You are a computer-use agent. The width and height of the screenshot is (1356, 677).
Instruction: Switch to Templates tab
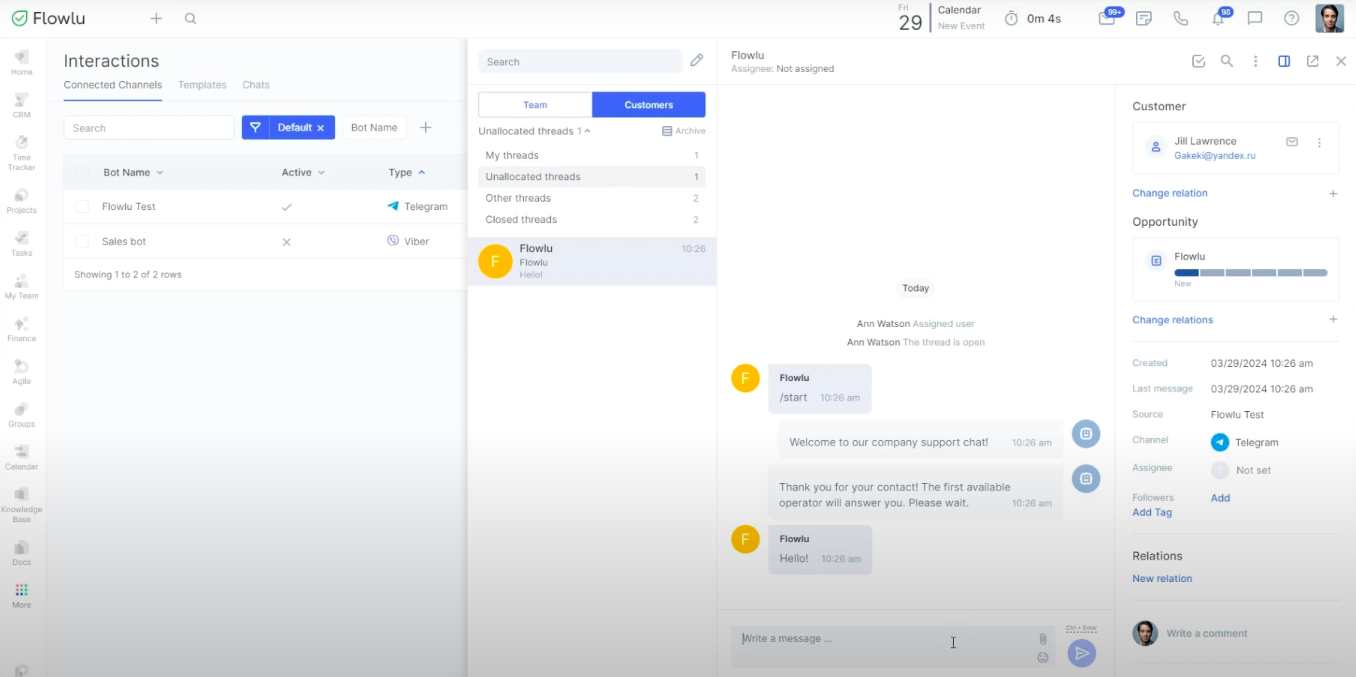point(202,85)
